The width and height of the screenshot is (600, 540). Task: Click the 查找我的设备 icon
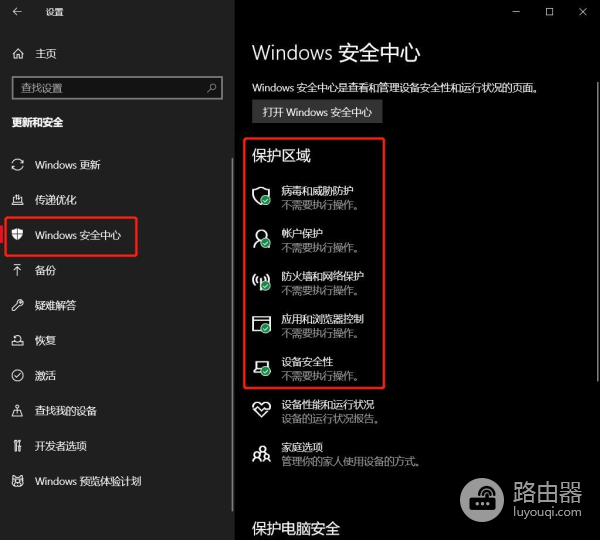point(17,411)
